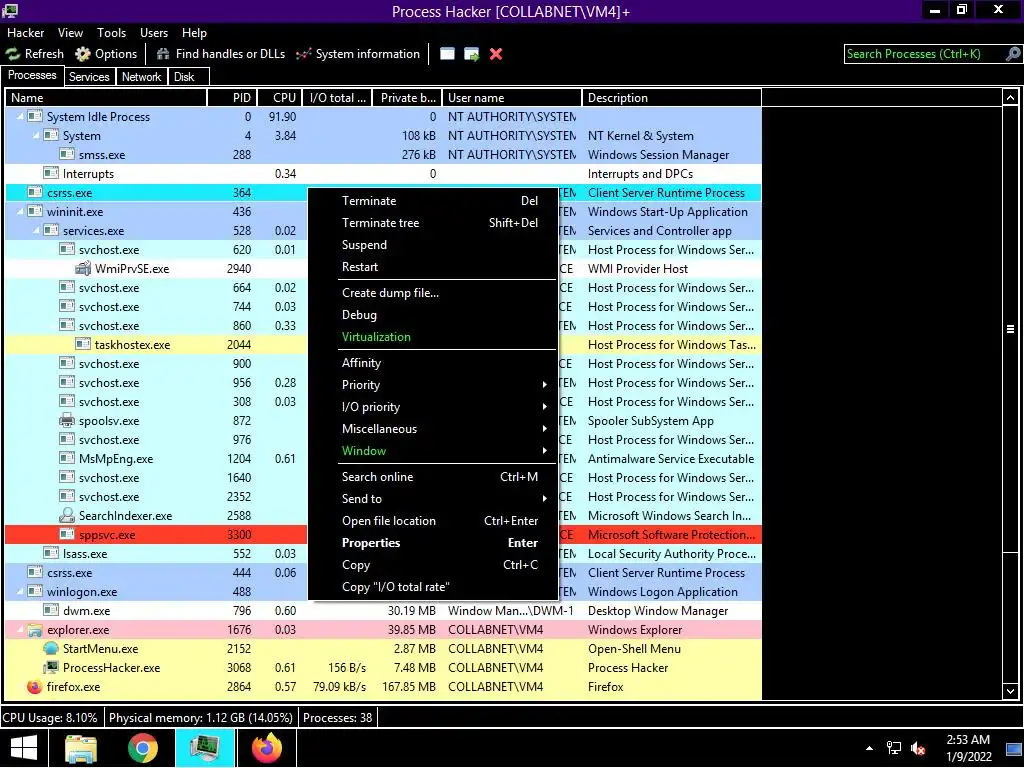Viewport: 1024px width, 768px height.
Task: Select Create dump file... option
Action: tap(433, 293)
